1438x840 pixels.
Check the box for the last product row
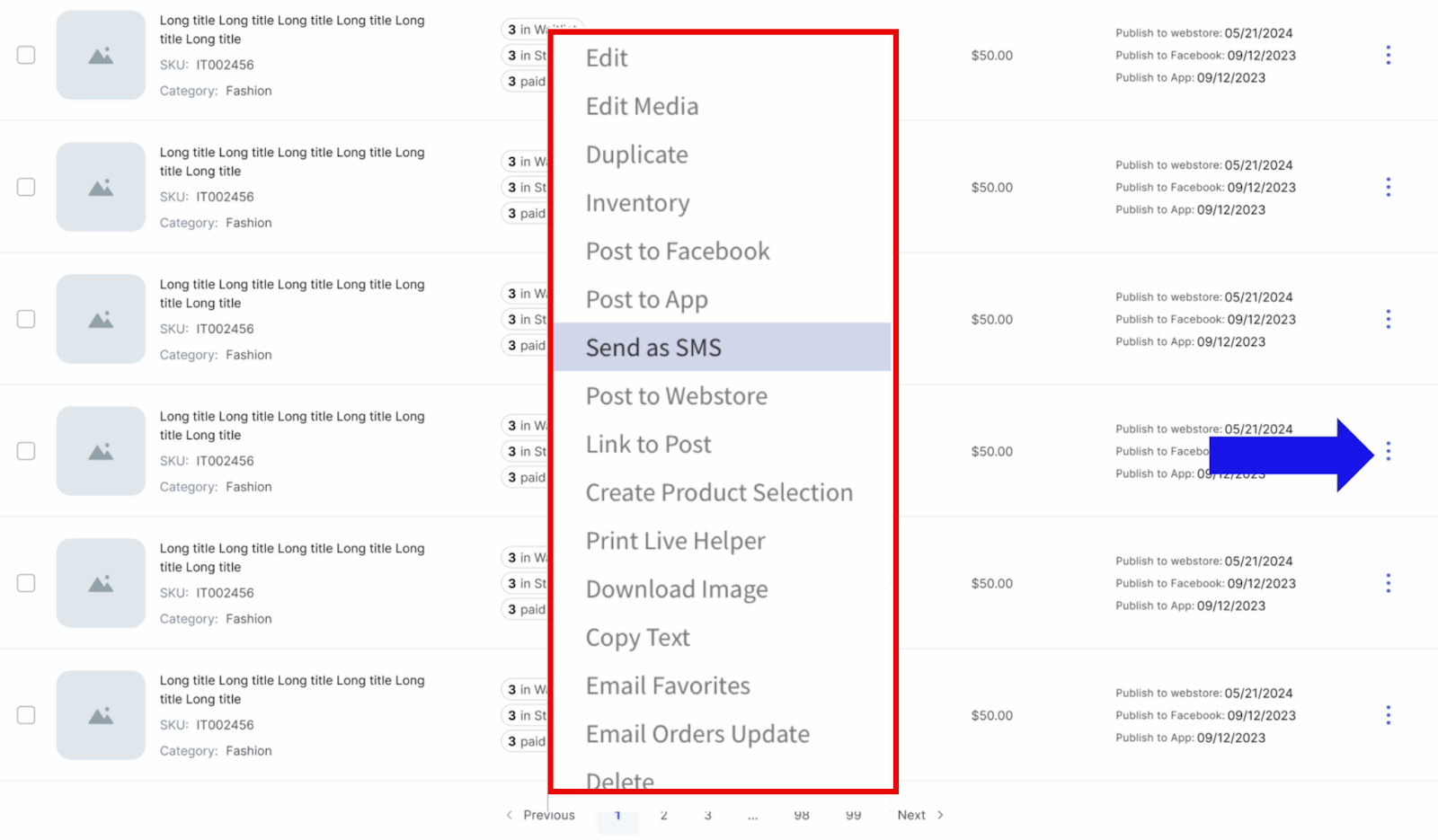click(27, 716)
